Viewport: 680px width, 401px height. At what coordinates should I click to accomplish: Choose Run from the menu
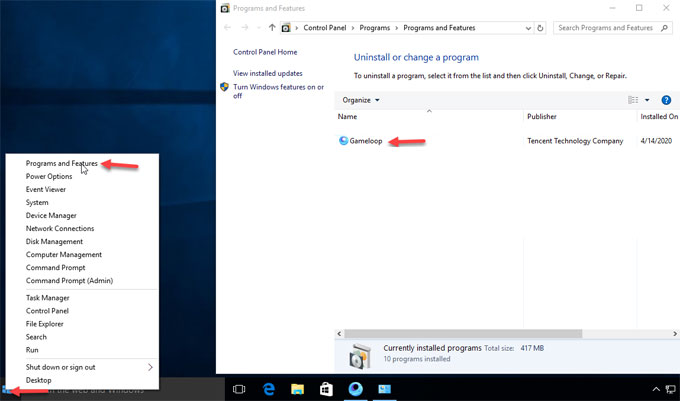pos(32,350)
